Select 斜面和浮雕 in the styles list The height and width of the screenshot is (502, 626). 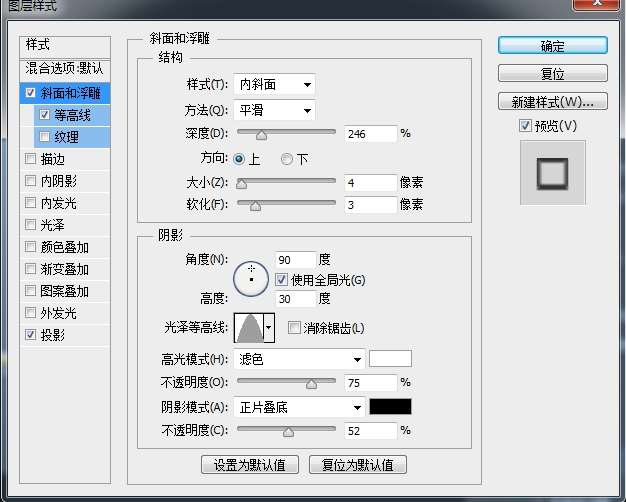[75, 93]
